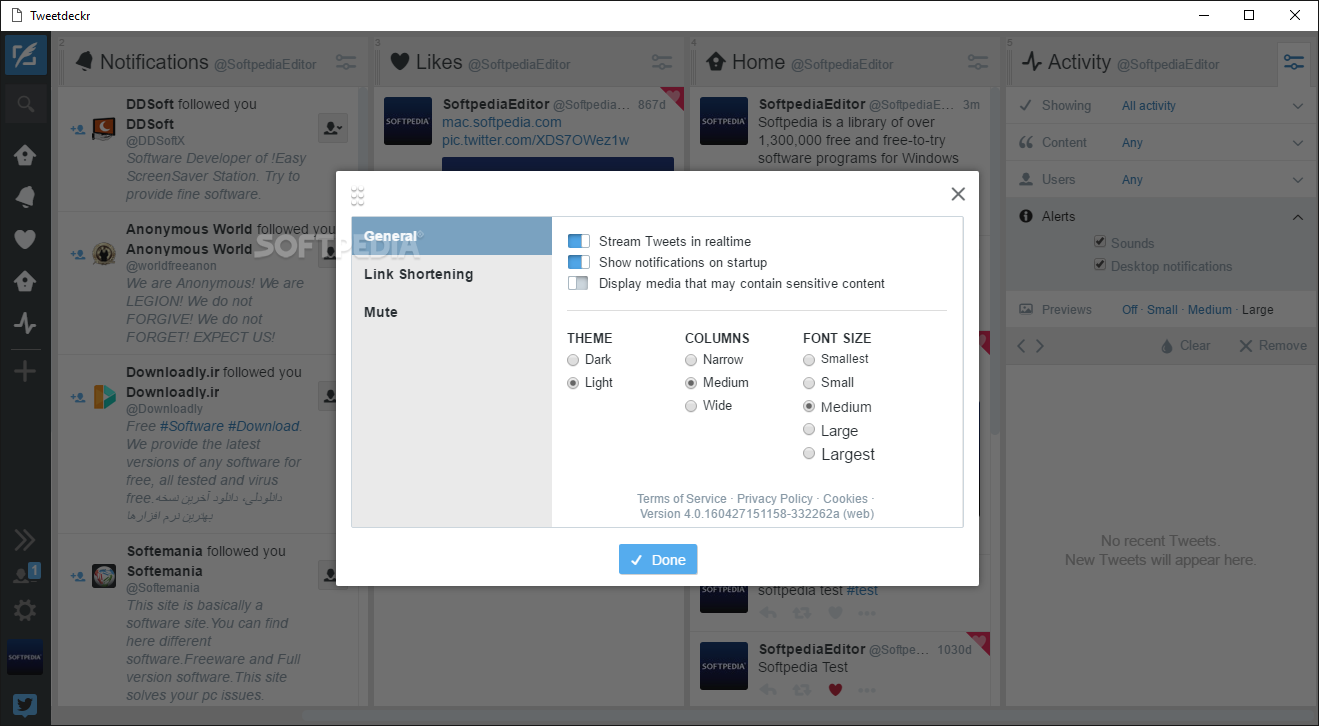Open Notifications column settings slider icon

[346, 62]
